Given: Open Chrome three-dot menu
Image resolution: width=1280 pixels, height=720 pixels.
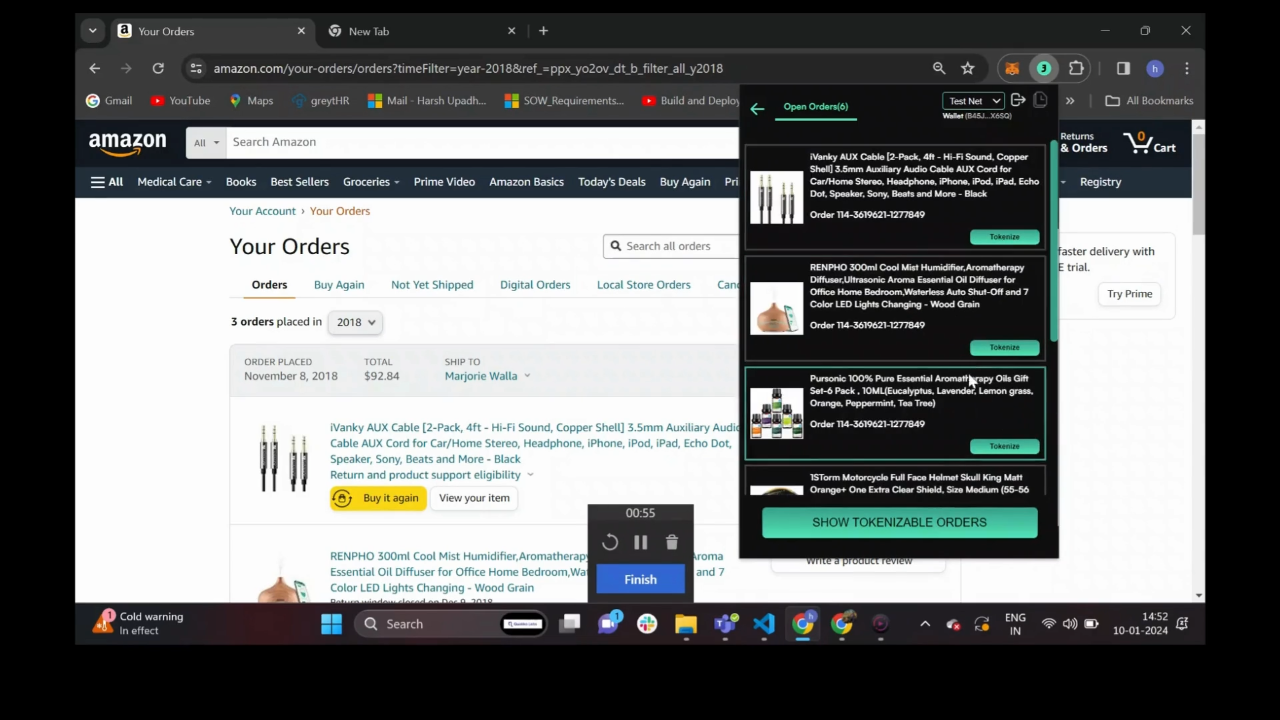Looking at the screenshot, I should coord(1187,68).
